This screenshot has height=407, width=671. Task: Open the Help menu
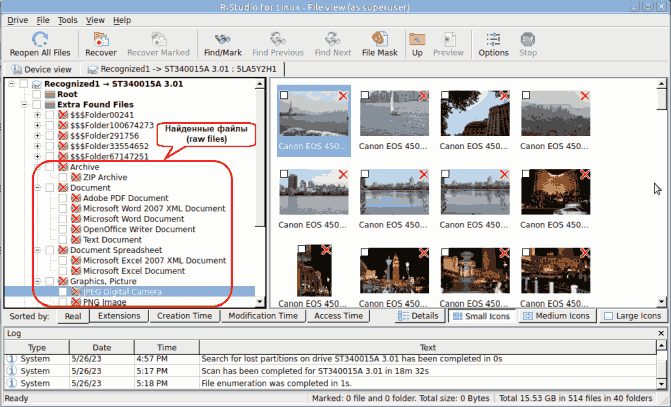[x=122, y=20]
